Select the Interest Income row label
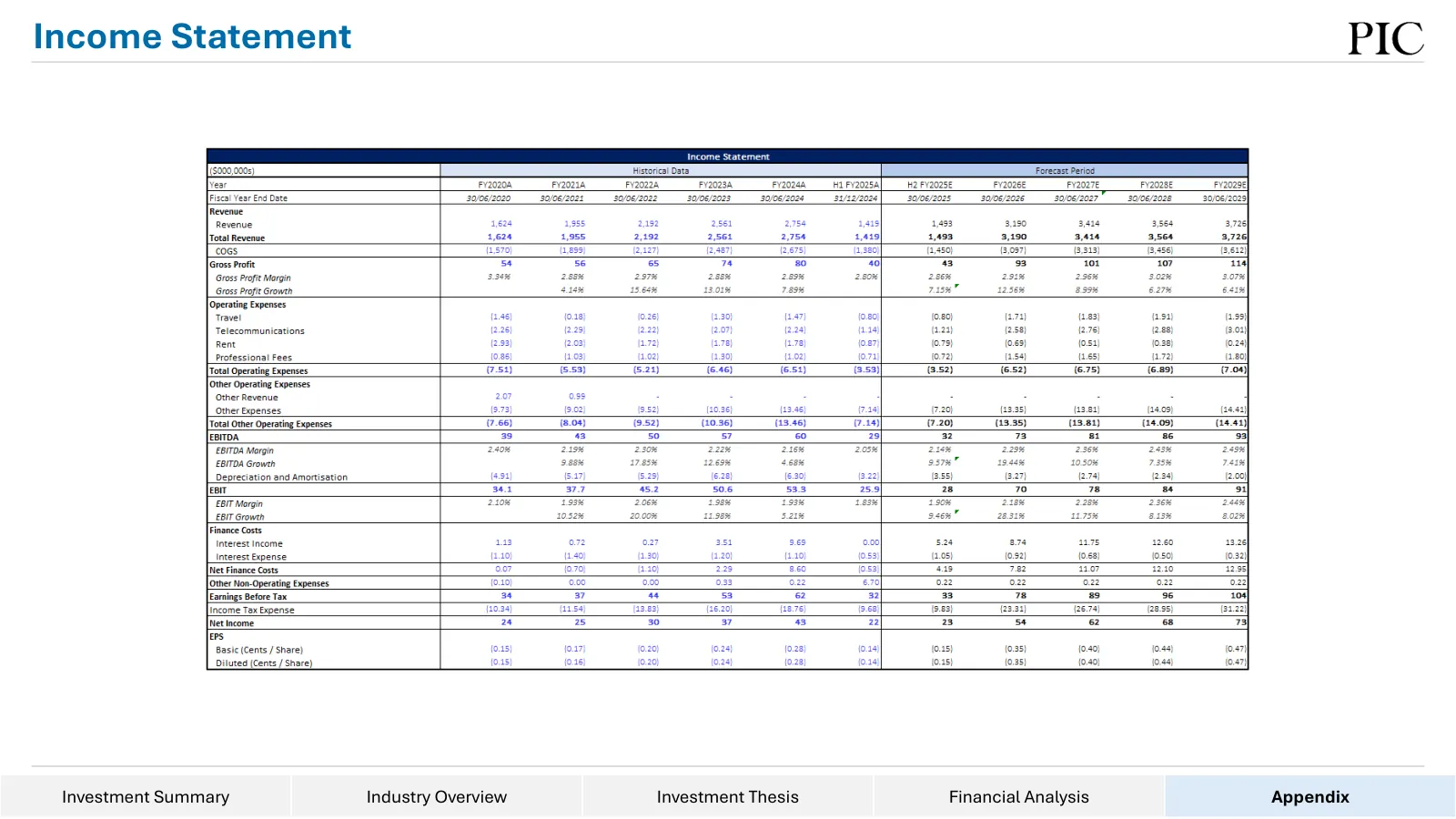The height and width of the screenshot is (819, 1456). (249, 543)
